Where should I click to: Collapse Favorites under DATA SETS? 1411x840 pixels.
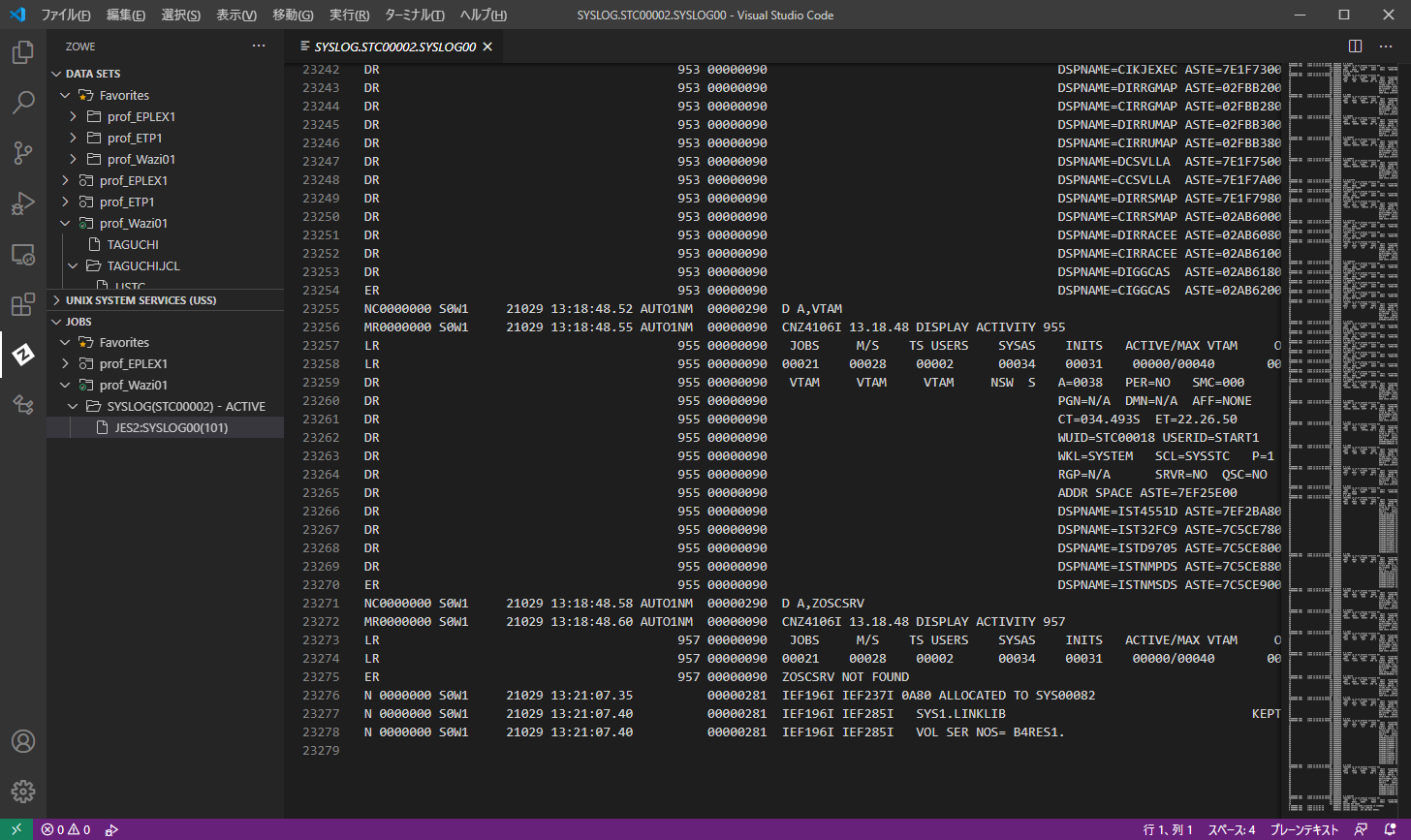pyautogui.click(x=65, y=95)
